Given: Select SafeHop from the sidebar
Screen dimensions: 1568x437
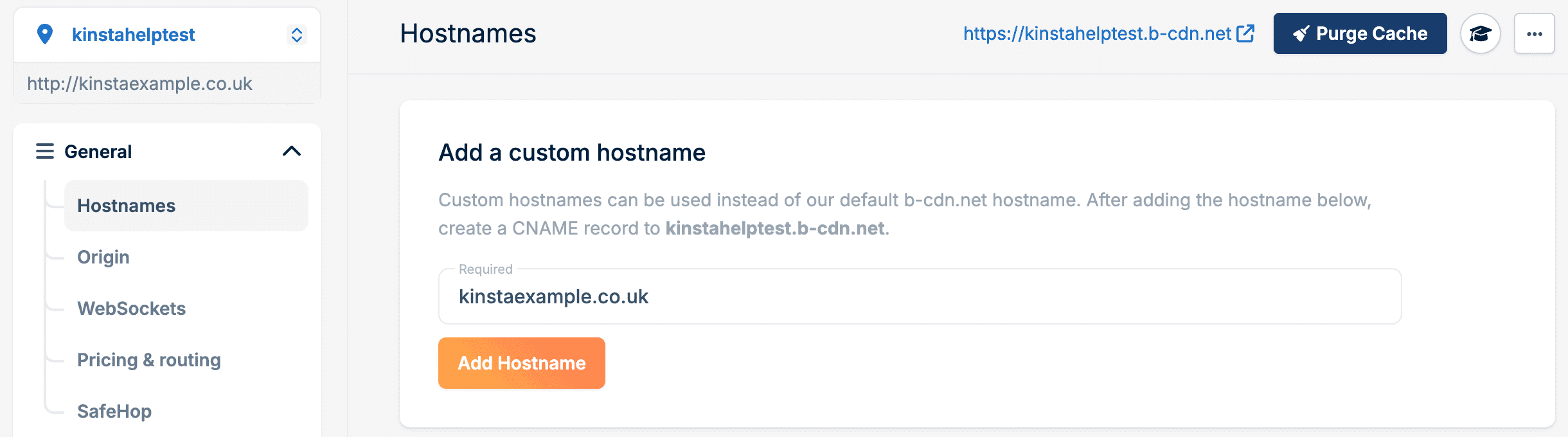Looking at the screenshot, I should pos(114,411).
